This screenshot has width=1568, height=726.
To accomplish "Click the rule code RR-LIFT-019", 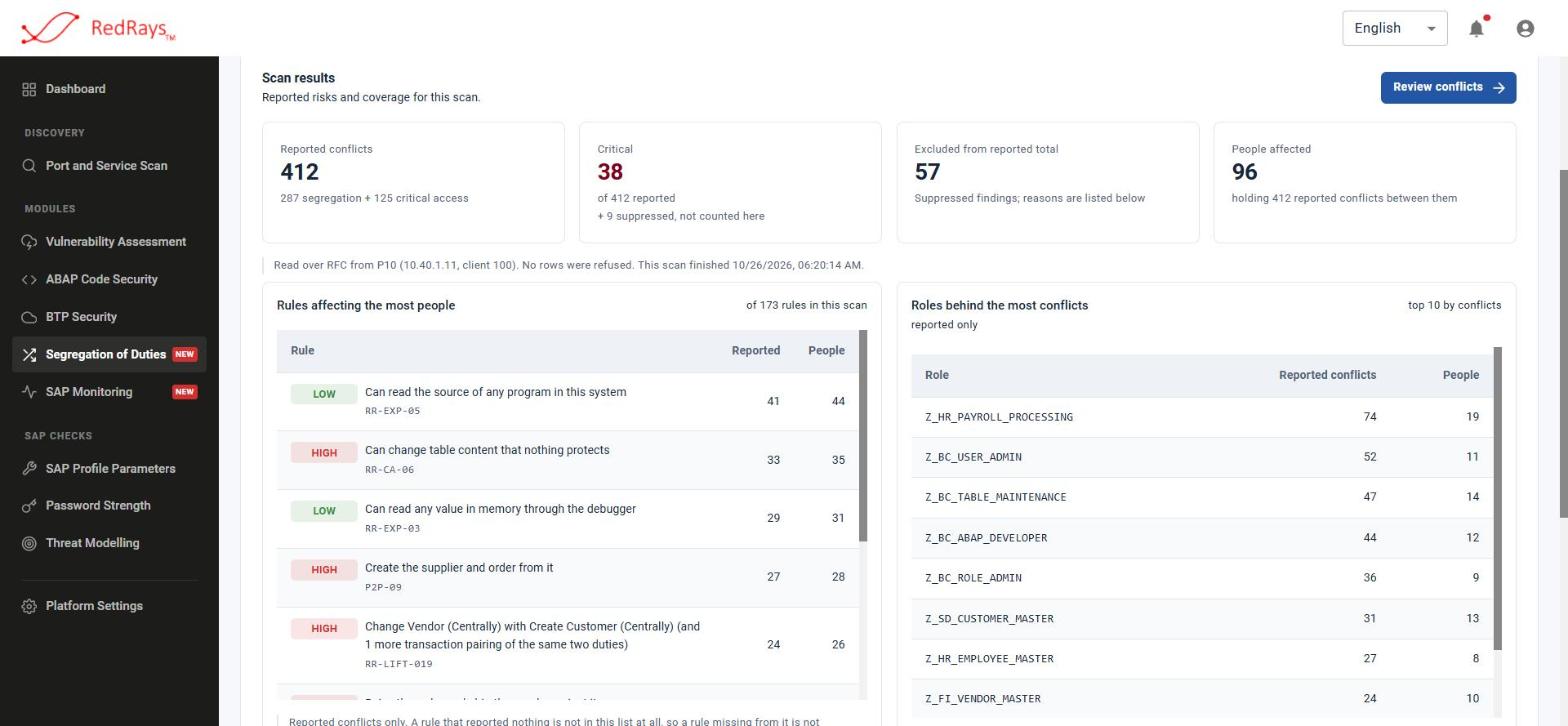I will [399, 664].
